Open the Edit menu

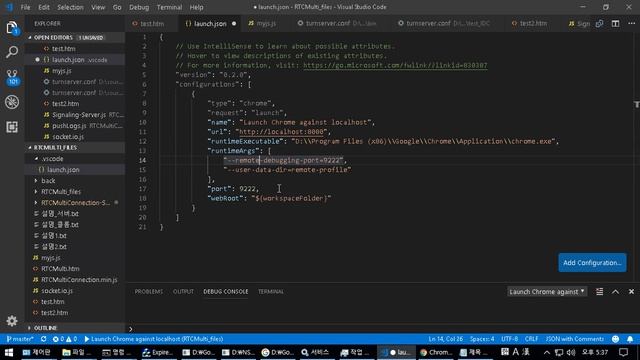(44, 7)
